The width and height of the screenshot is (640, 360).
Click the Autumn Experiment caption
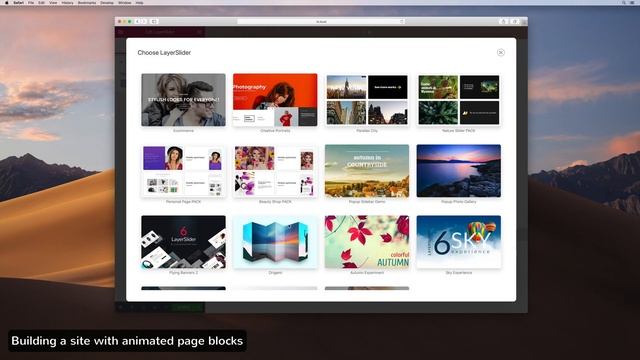click(x=367, y=273)
